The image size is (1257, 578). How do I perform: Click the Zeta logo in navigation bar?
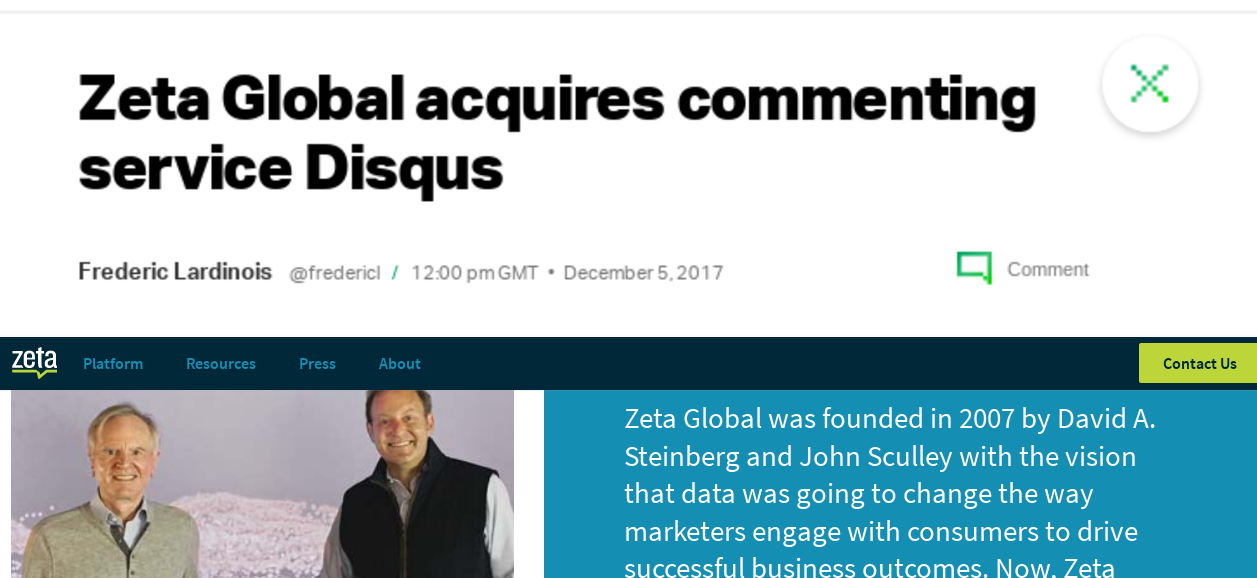click(x=35, y=363)
